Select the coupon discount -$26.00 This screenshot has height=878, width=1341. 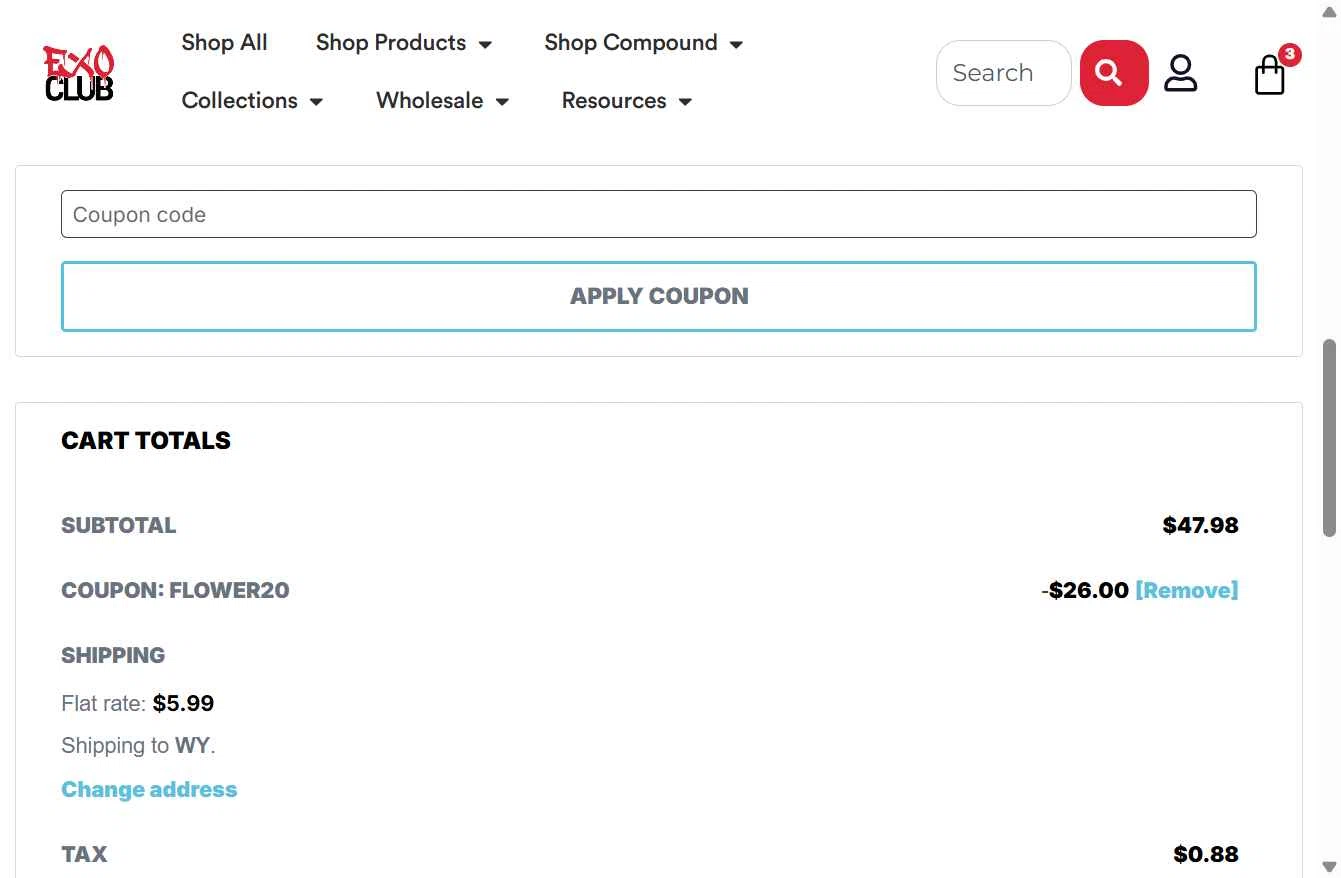pyautogui.click(x=1085, y=590)
